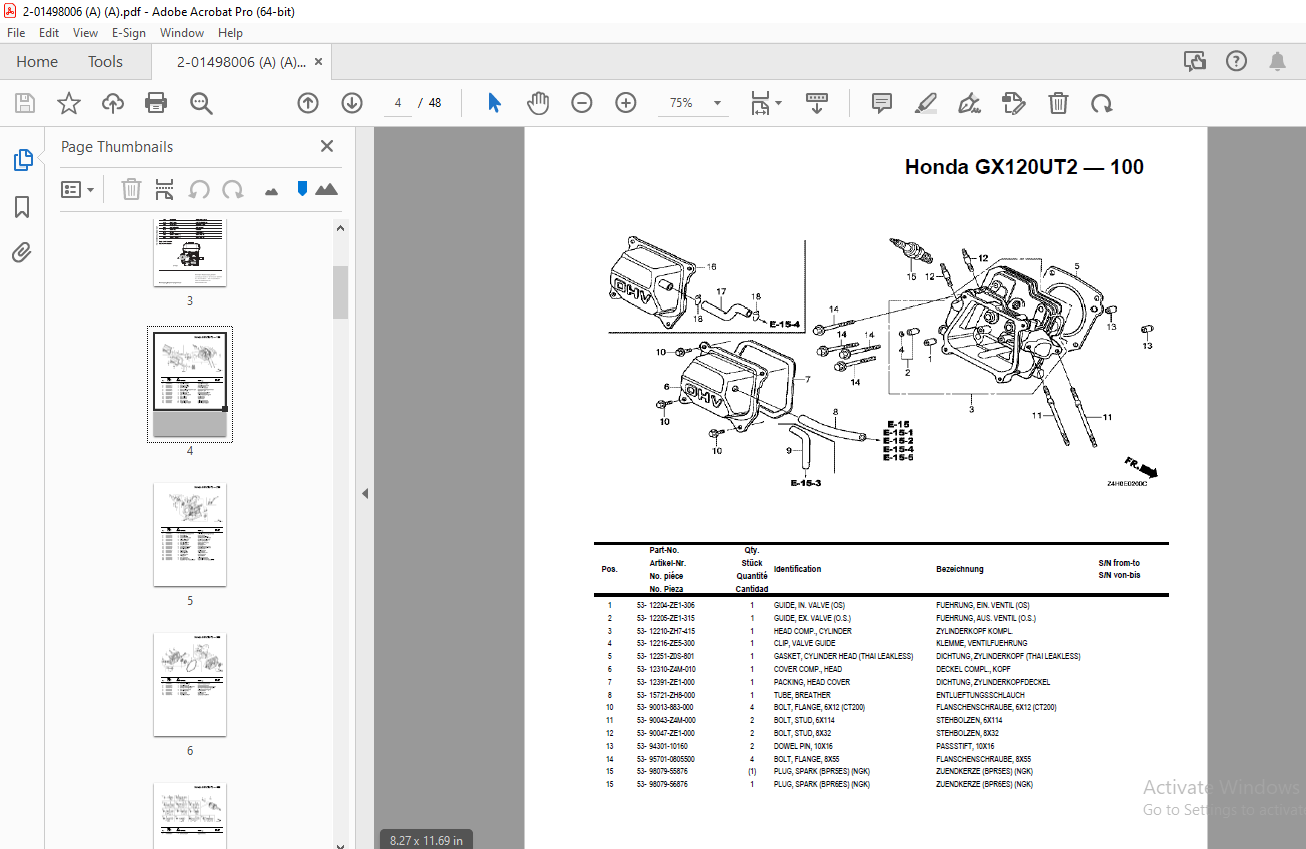
Task: Reduce thumbnail size with small mountain icon
Action: (271, 190)
